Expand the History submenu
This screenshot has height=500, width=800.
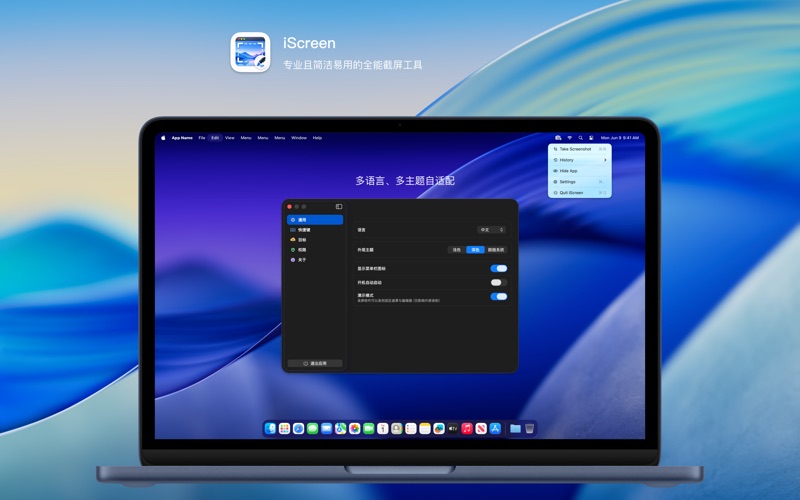tap(580, 160)
